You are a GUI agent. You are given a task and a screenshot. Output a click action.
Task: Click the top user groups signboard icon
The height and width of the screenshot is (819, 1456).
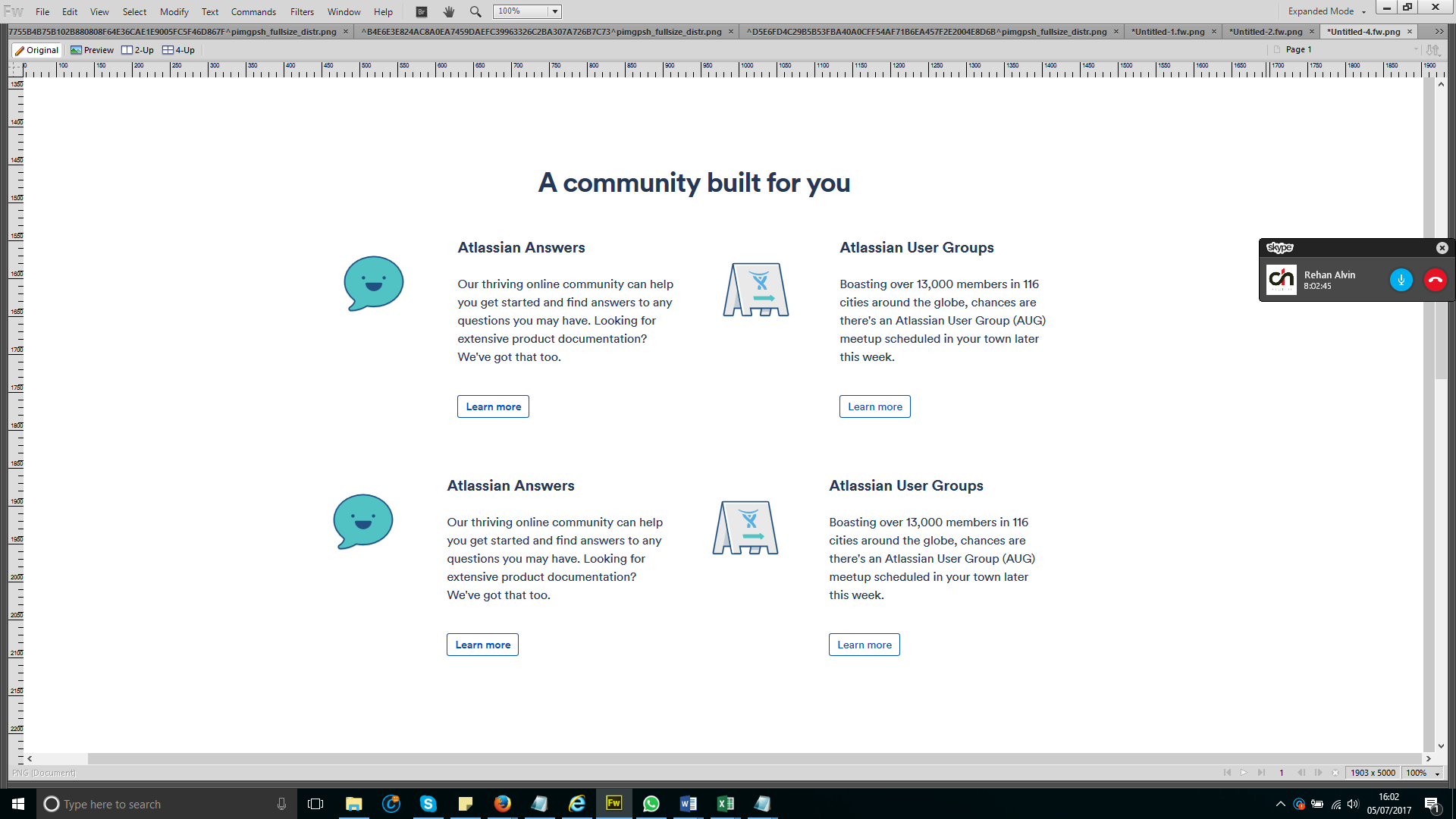pyautogui.click(x=756, y=289)
